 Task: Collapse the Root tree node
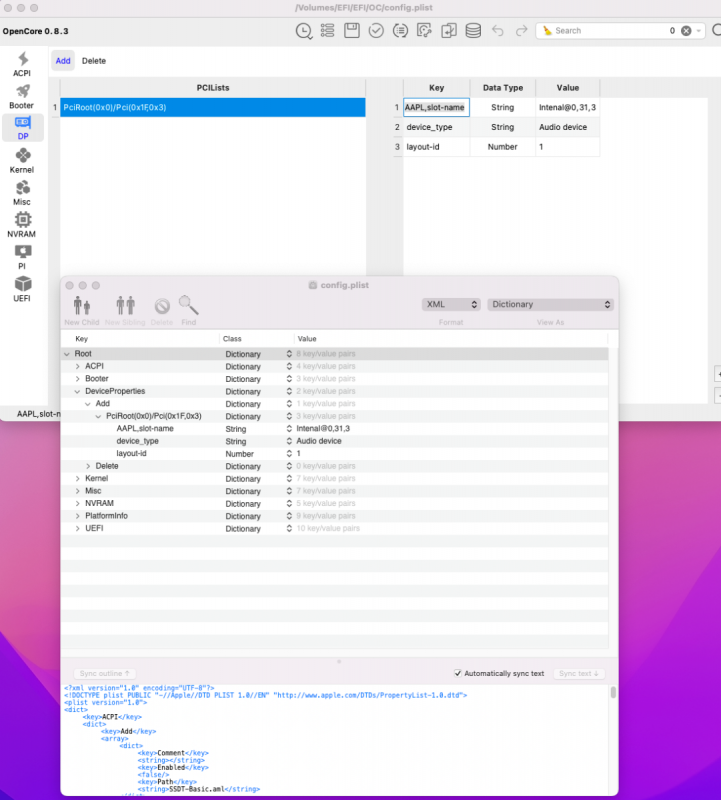(x=67, y=354)
